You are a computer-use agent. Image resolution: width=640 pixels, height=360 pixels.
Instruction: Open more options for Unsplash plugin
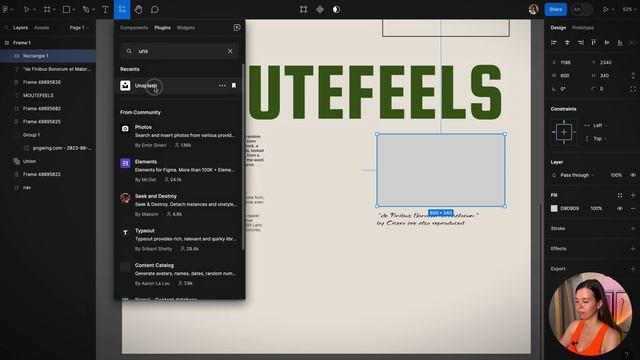click(222, 86)
